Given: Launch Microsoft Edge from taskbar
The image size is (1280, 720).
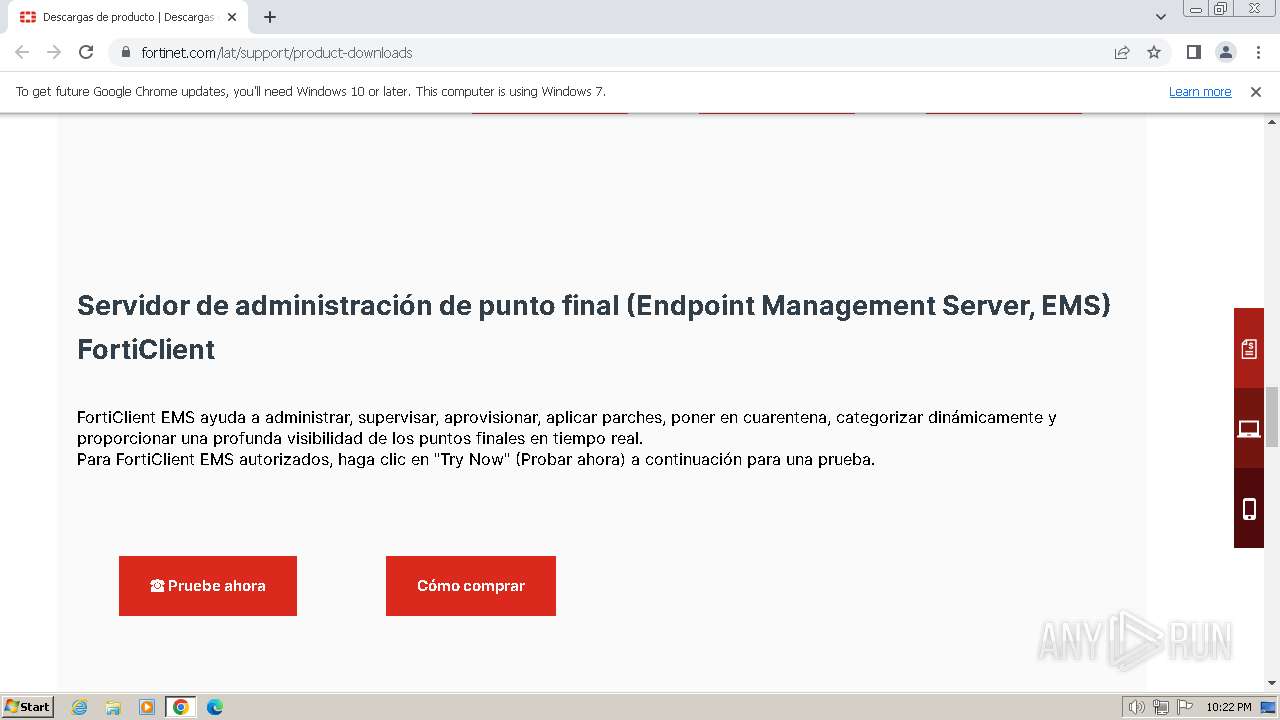Looking at the screenshot, I should (x=215, y=707).
